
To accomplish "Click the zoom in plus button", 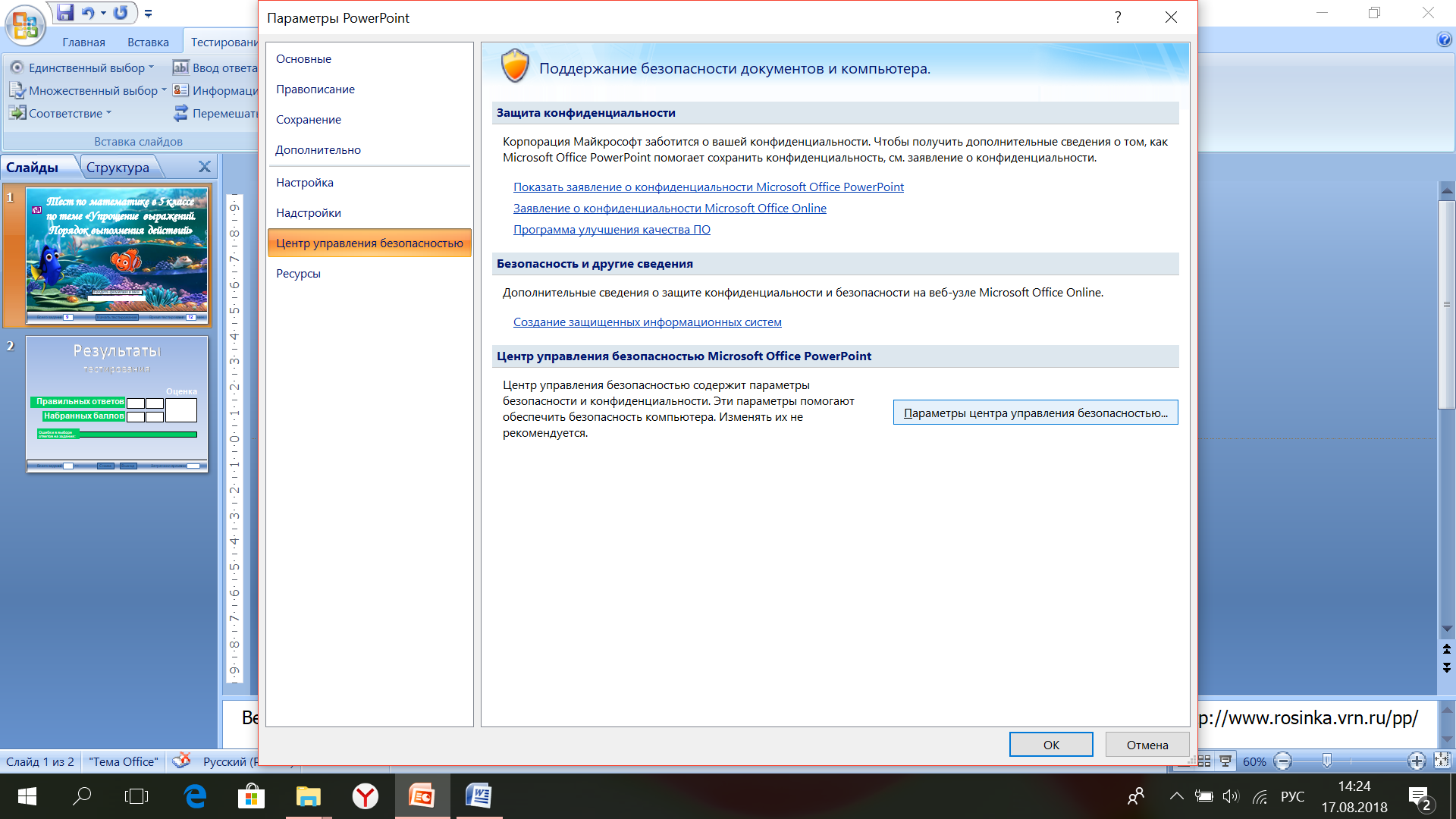I will tap(1416, 761).
